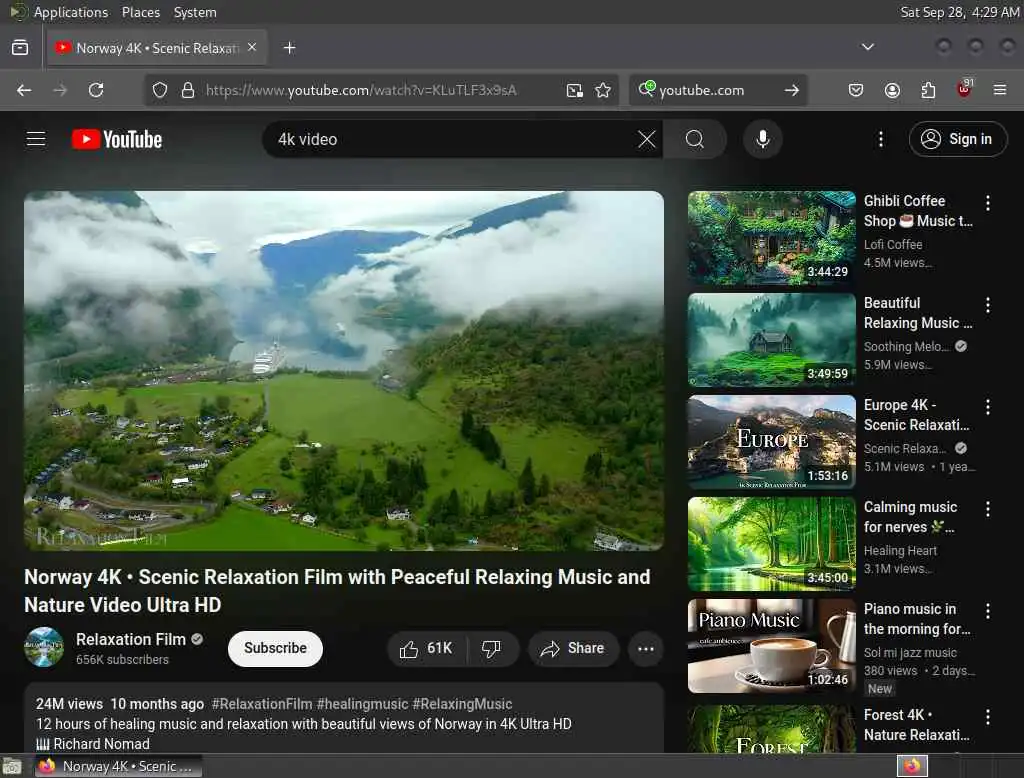Open Firefox application hamburger menu

[x=1000, y=90]
